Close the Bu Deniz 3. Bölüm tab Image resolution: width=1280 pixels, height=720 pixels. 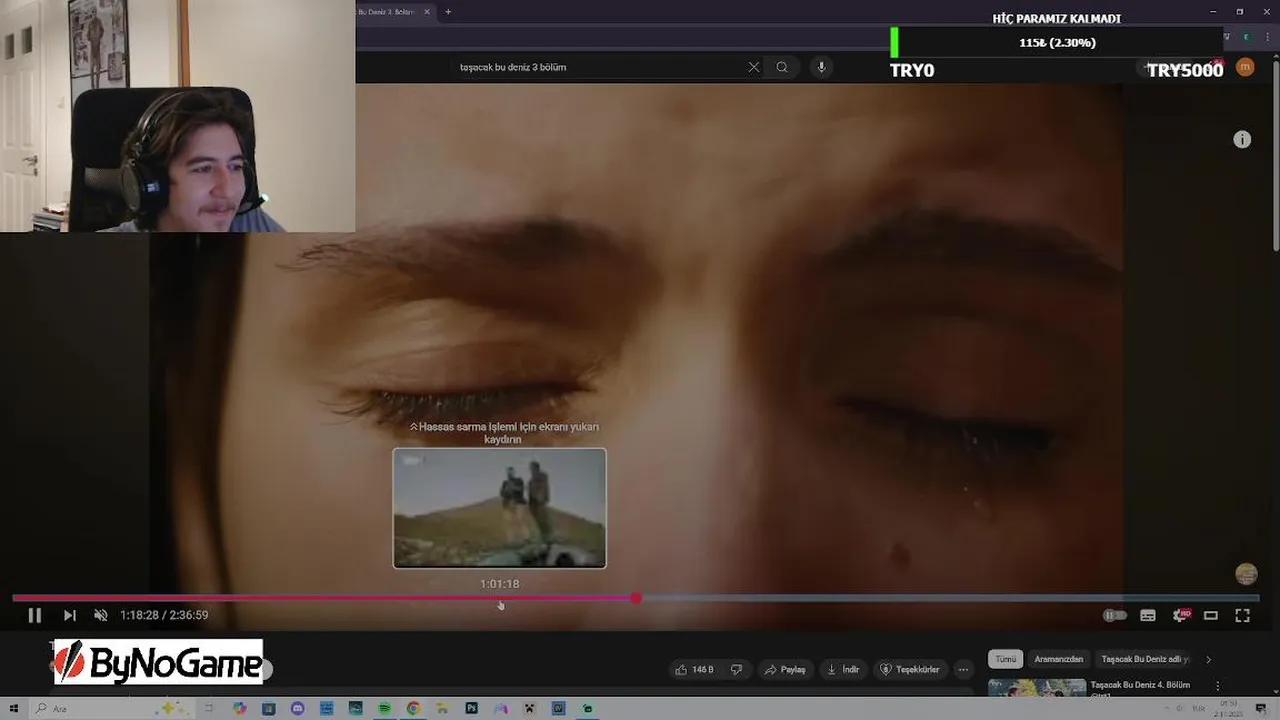[x=427, y=12]
